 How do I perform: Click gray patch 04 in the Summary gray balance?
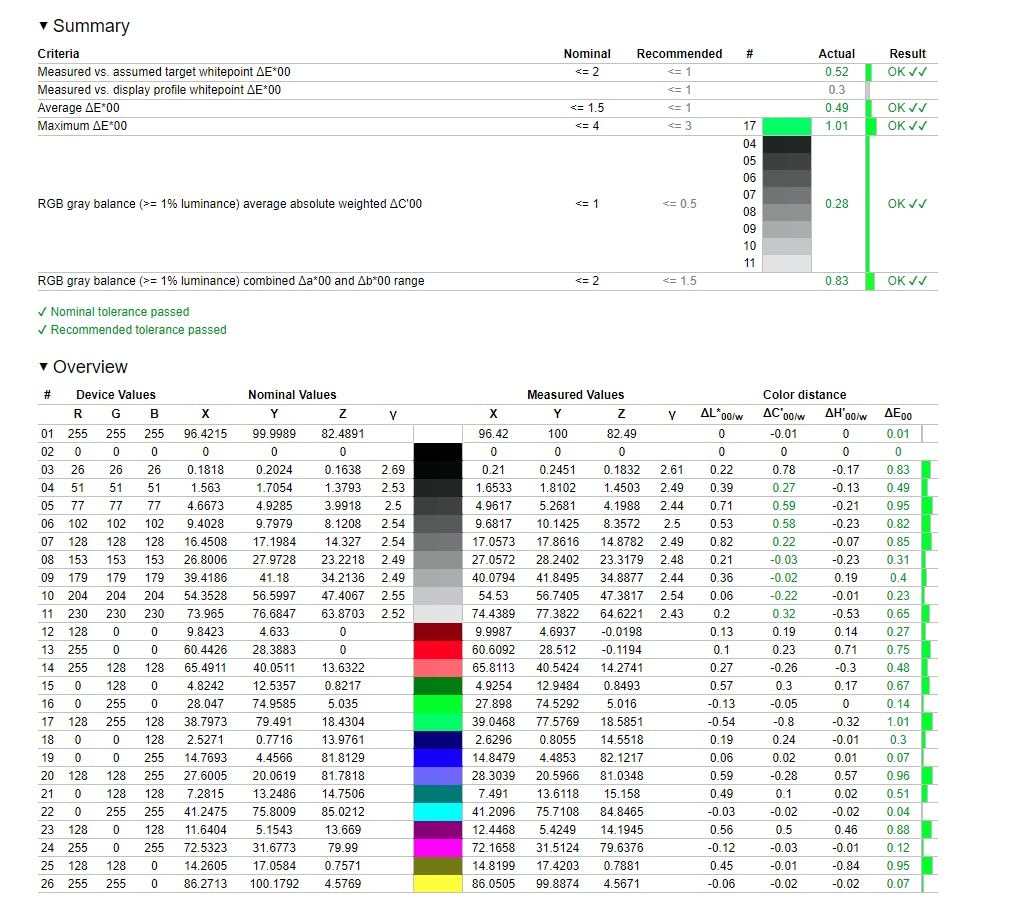tap(786, 144)
